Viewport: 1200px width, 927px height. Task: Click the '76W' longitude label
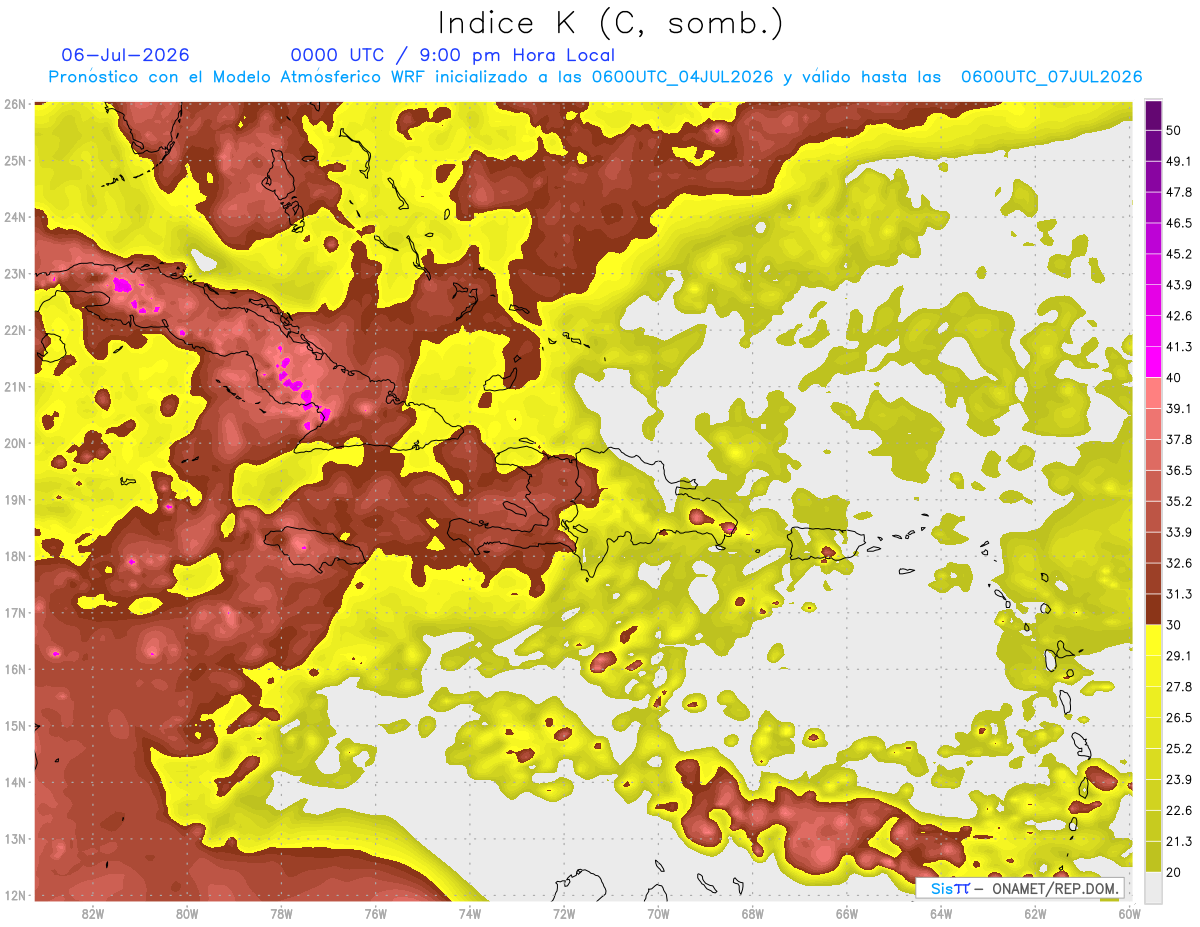pos(375,913)
